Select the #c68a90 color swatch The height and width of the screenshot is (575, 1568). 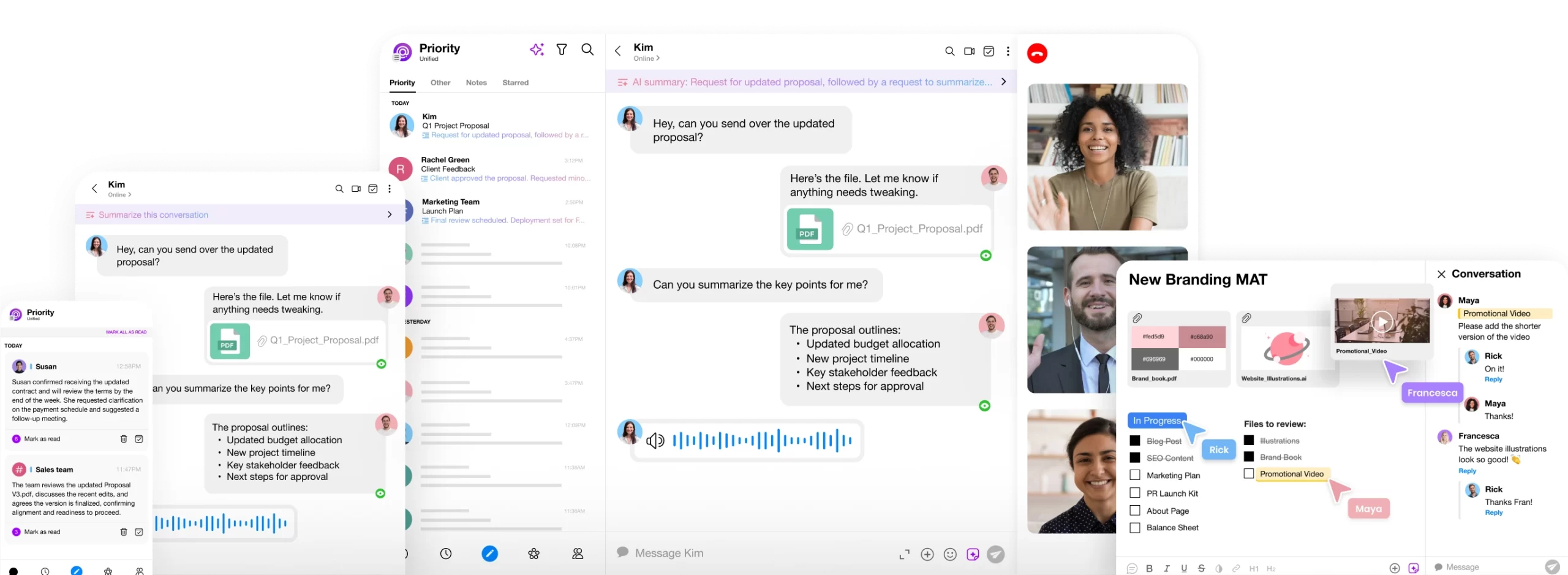click(1201, 337)
